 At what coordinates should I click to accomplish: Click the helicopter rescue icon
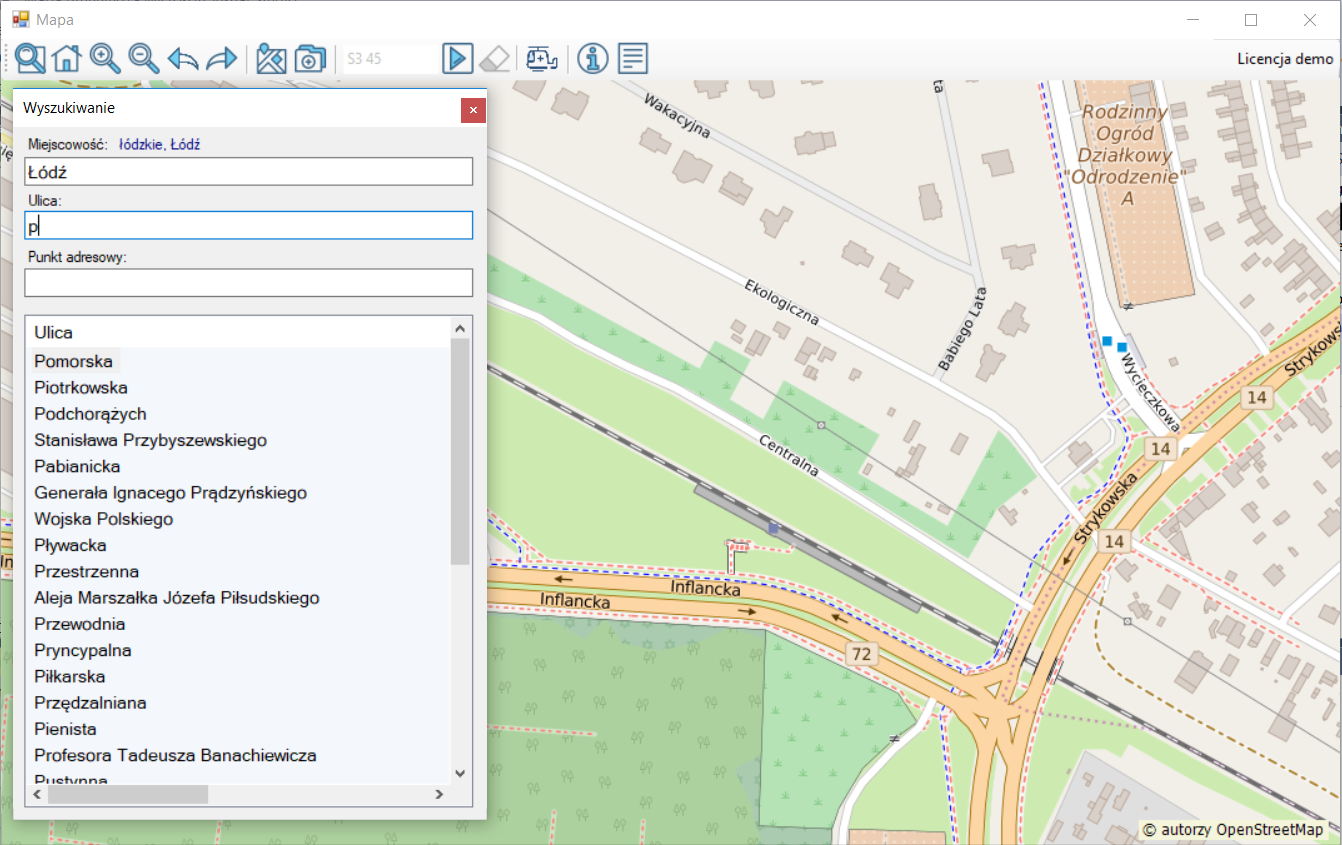541,59
